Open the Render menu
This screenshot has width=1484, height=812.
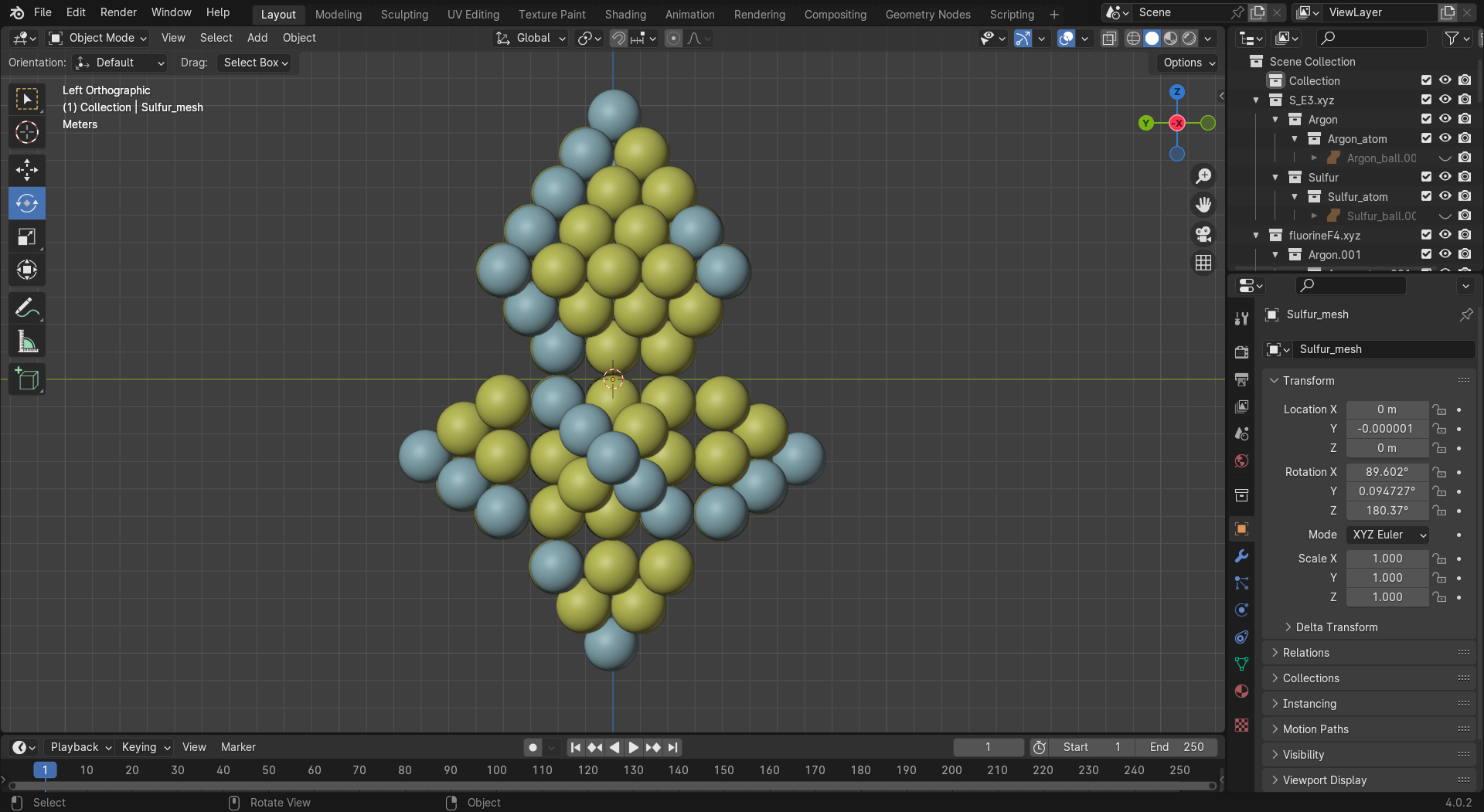(118, 12)
